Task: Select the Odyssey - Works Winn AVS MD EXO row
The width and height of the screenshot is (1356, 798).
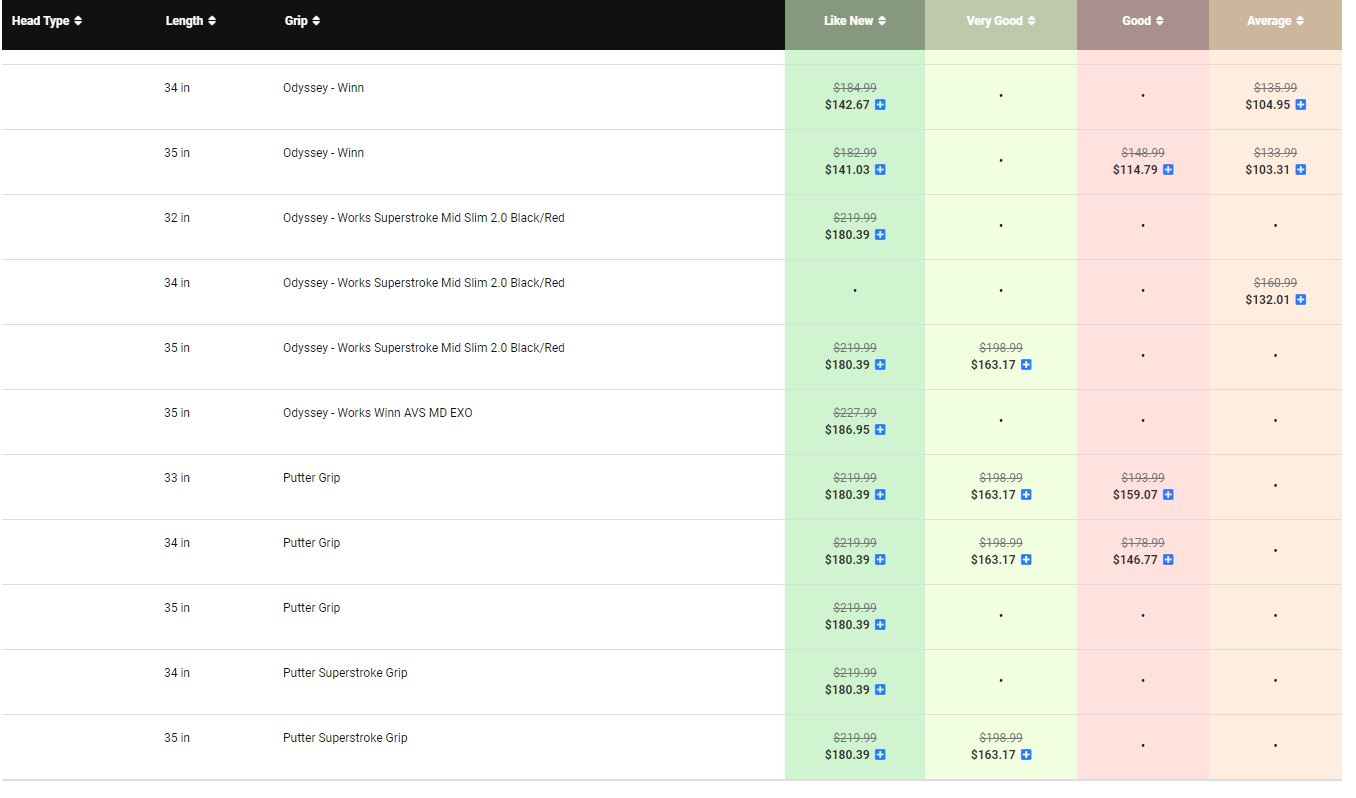Action: (x=377, y=413)
